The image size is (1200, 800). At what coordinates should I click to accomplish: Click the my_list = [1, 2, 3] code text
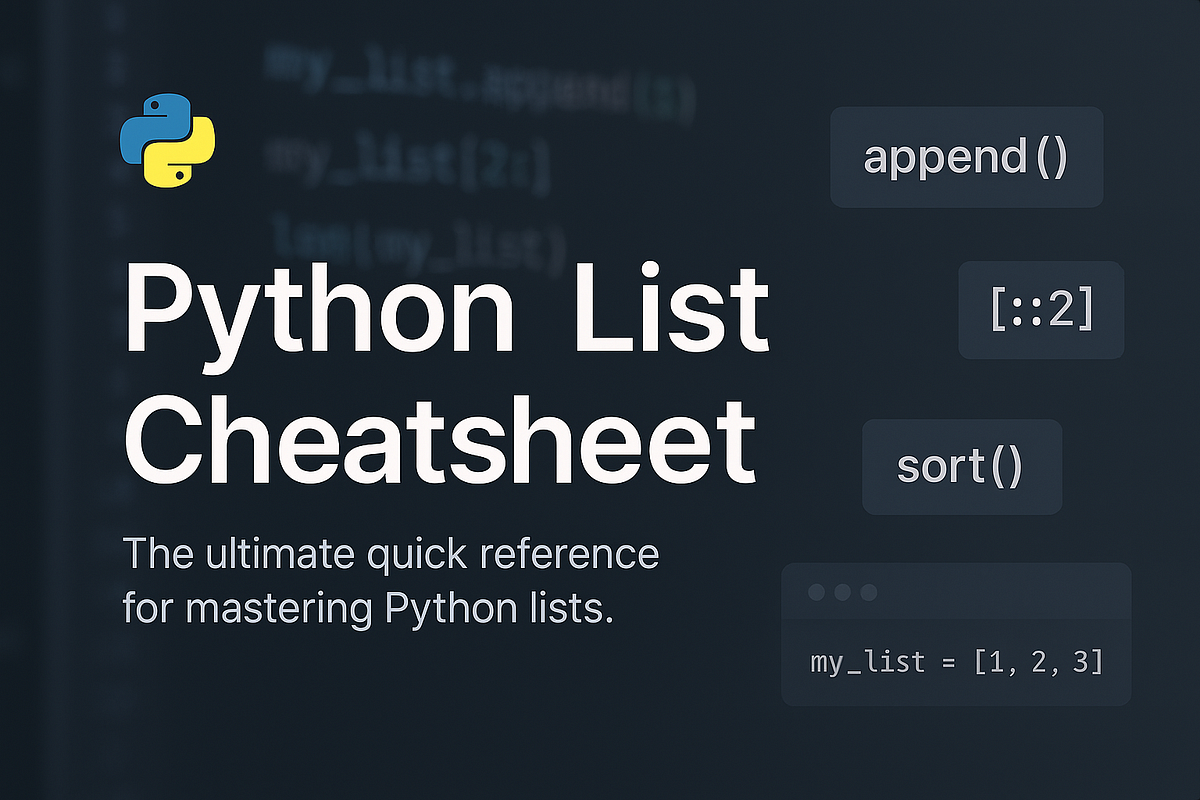(x=957, y=661)
